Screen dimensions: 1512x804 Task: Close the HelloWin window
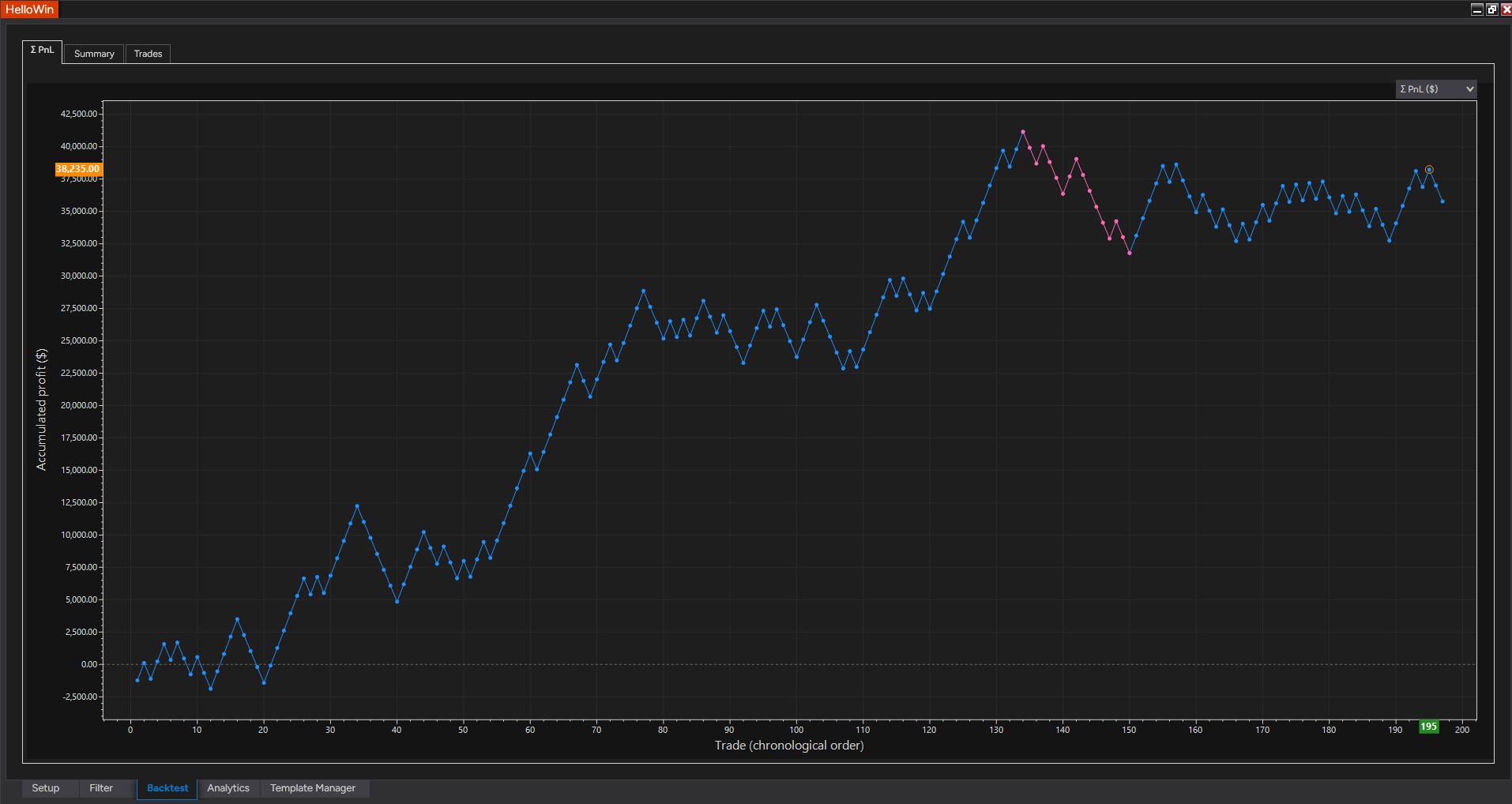point(1506,9)
